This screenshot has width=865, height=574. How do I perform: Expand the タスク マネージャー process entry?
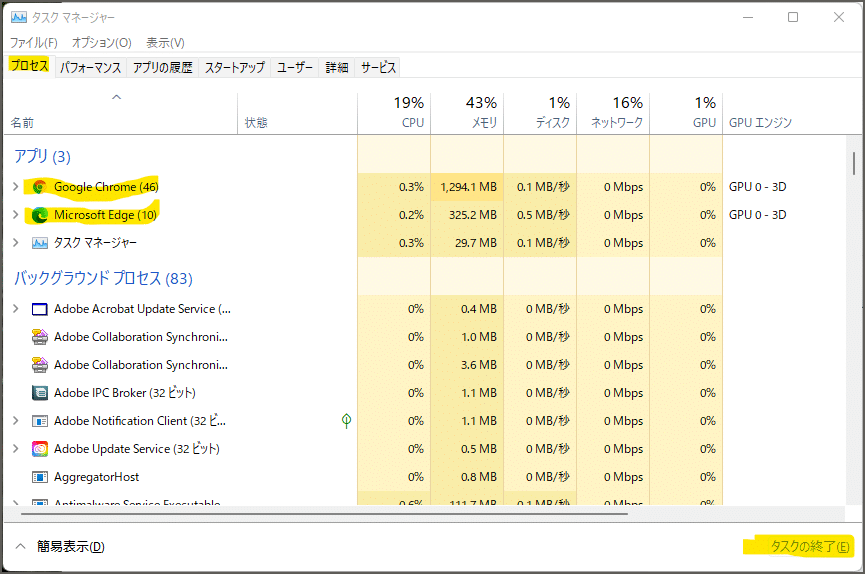click(15, 243)
